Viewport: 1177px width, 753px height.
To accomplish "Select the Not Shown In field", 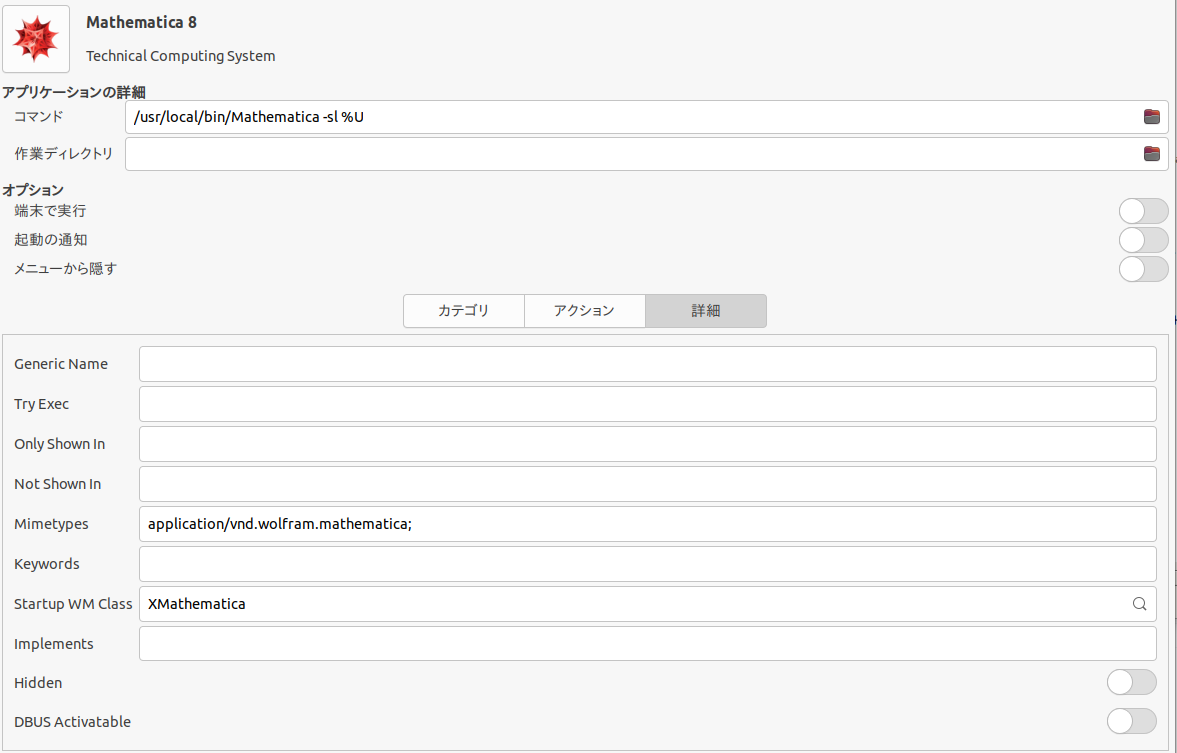I will 648,484.
